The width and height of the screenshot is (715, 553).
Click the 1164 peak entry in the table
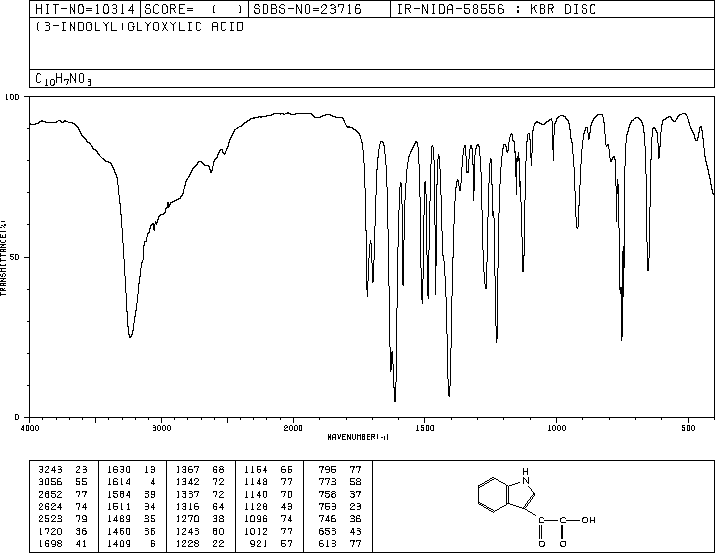coord(256,470)
